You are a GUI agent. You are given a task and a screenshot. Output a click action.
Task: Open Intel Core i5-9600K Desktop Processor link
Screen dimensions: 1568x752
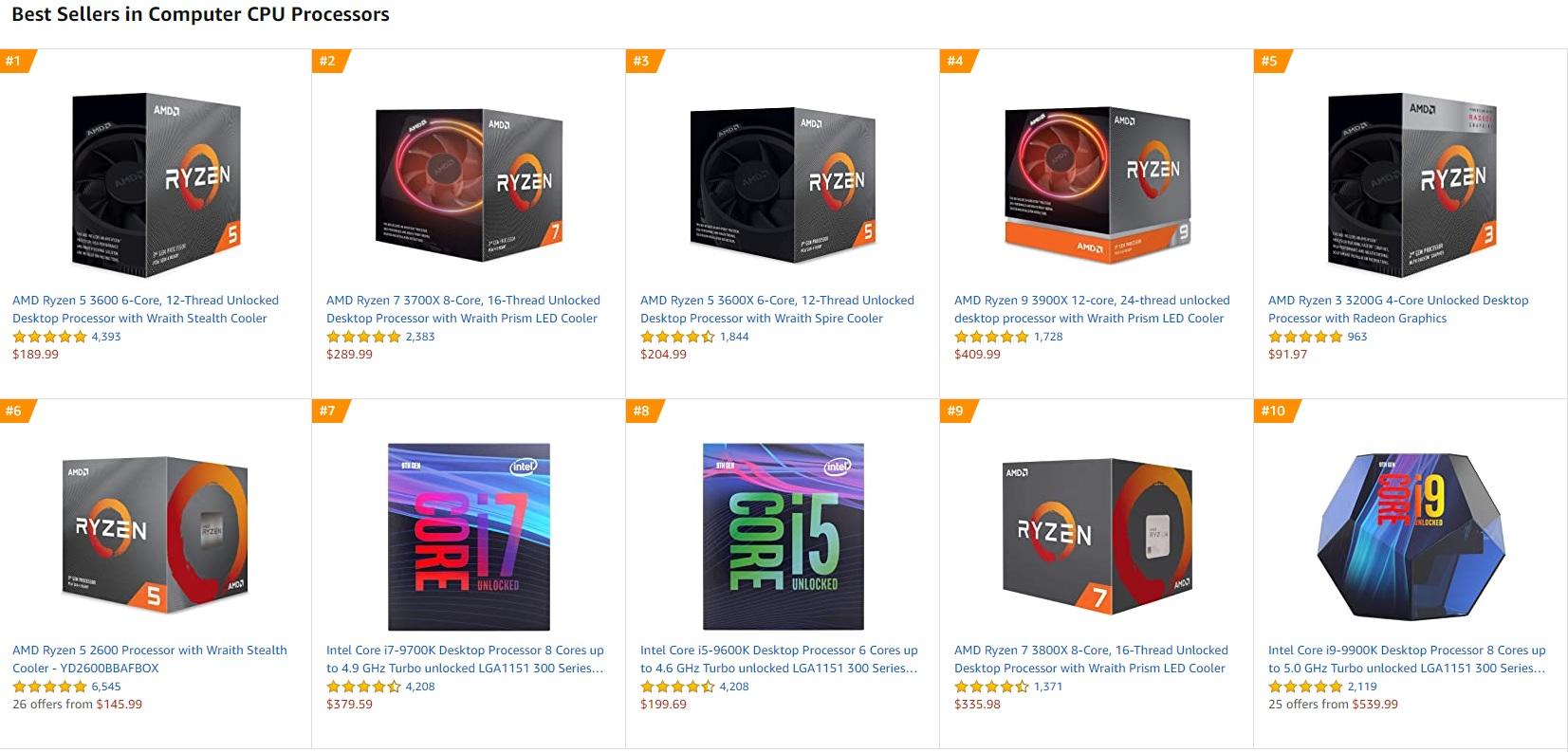pos(779,659)
